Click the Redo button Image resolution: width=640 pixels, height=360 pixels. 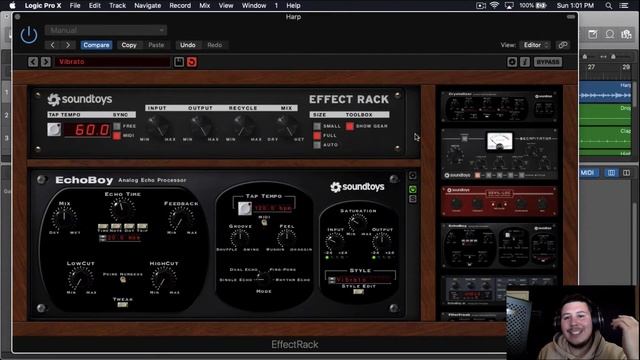pyautogui.click(x=215, y=45)
